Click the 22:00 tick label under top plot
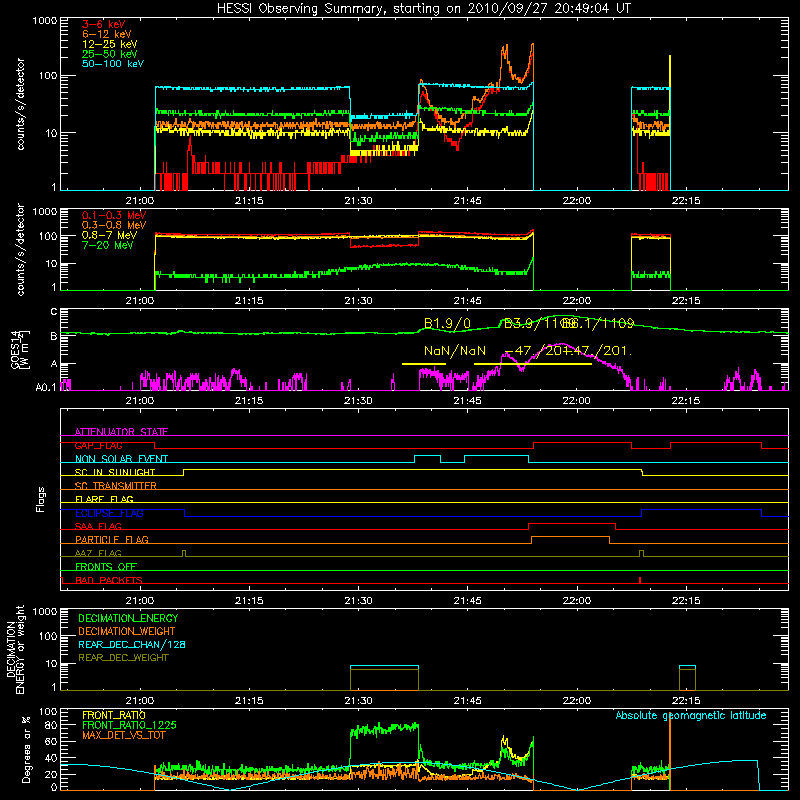The image size is (800, 800). click(577, 201)
